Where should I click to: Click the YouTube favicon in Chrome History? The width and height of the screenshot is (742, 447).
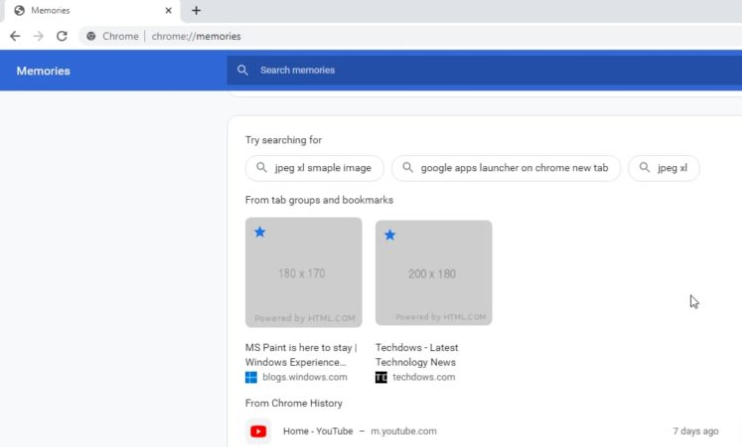[258, 431]
